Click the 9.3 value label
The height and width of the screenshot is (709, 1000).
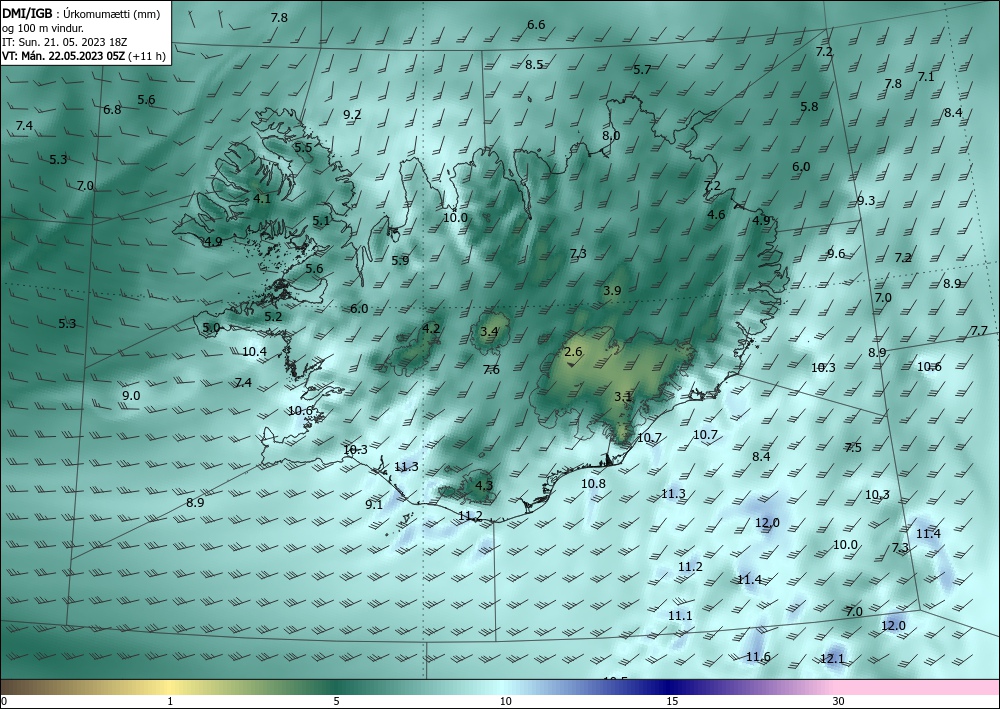tap(865, 201)
